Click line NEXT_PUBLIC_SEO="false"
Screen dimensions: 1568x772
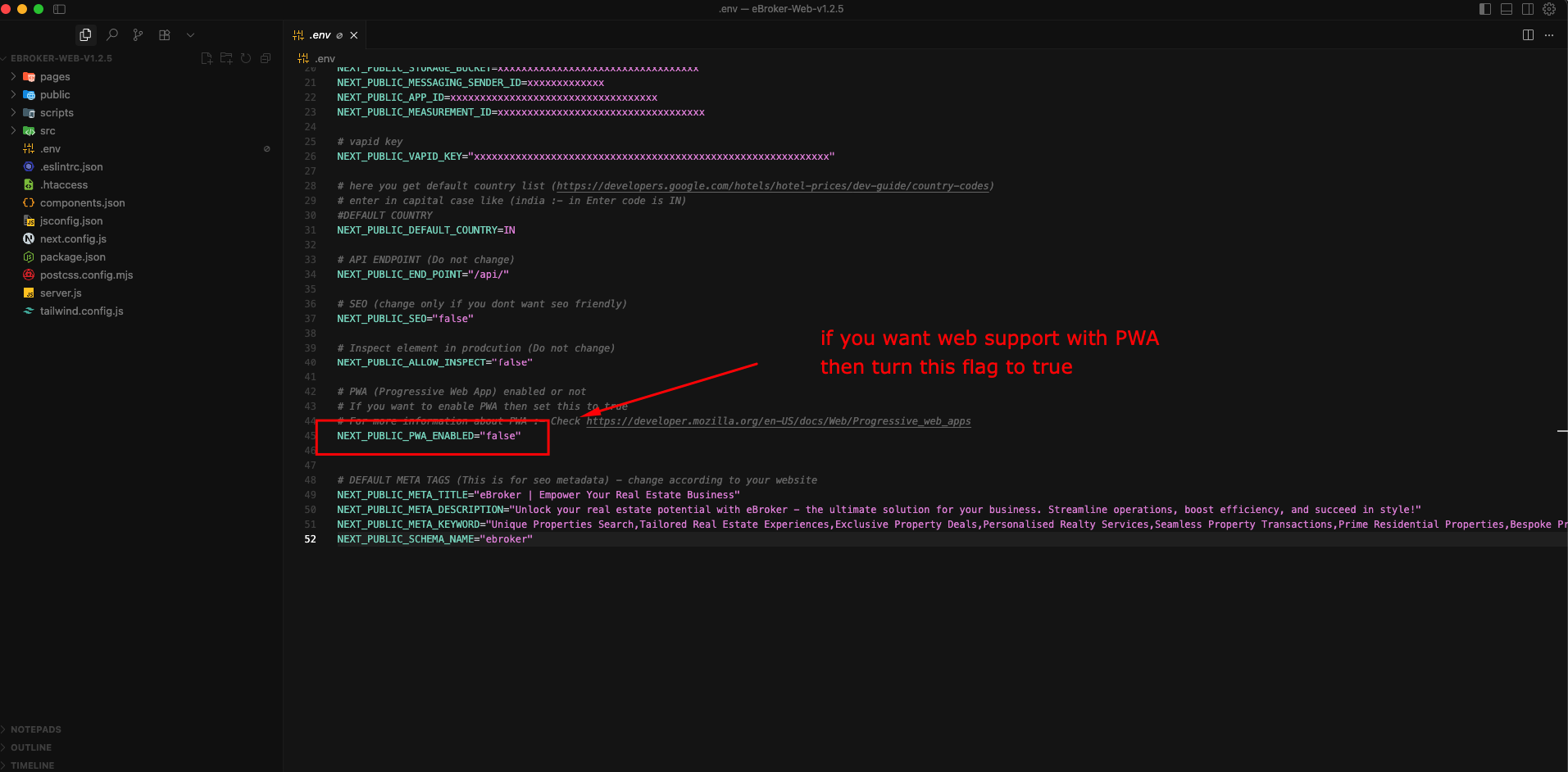click(405, 319)
